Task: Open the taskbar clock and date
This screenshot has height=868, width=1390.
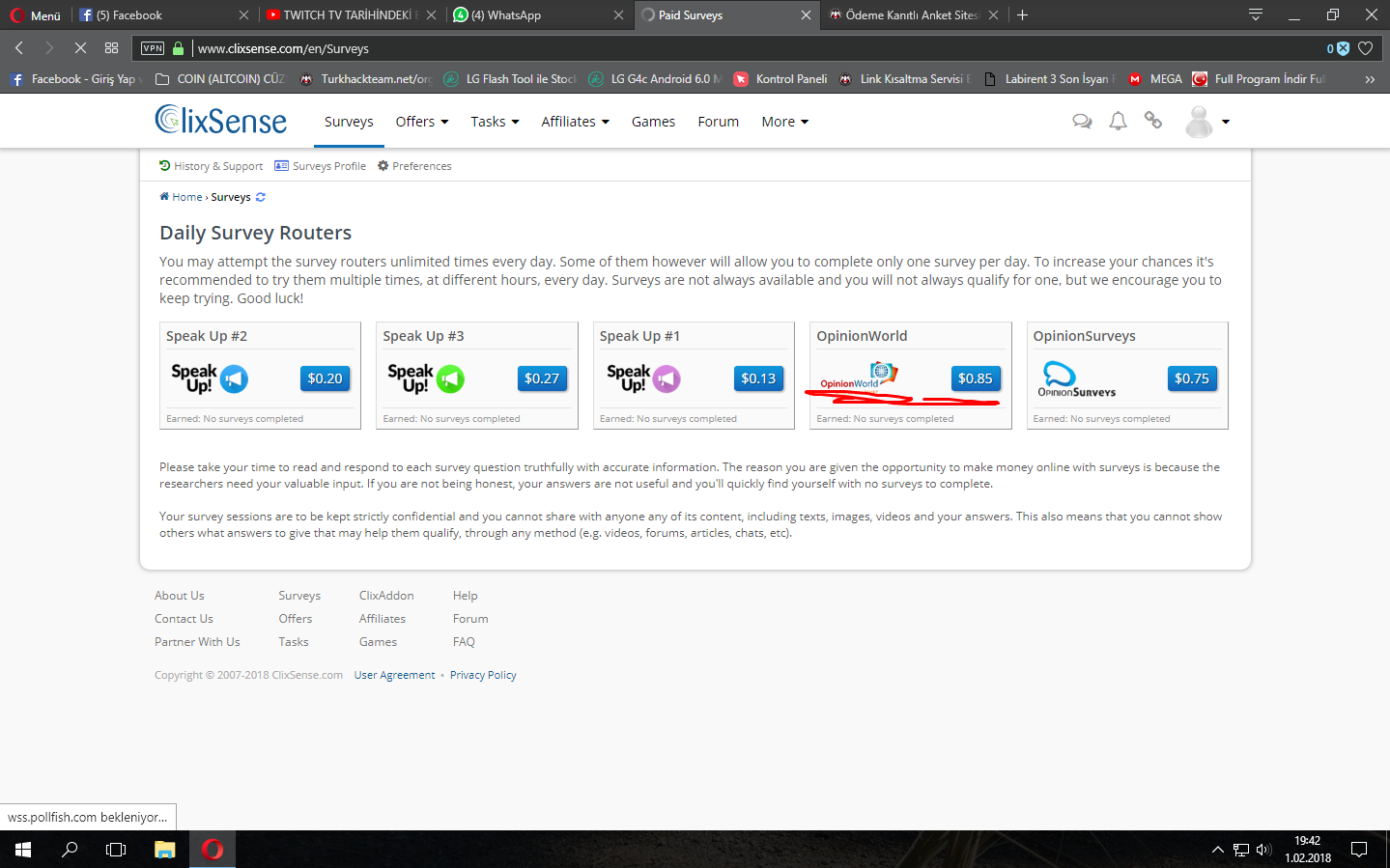Action: tap(1308, 850)
